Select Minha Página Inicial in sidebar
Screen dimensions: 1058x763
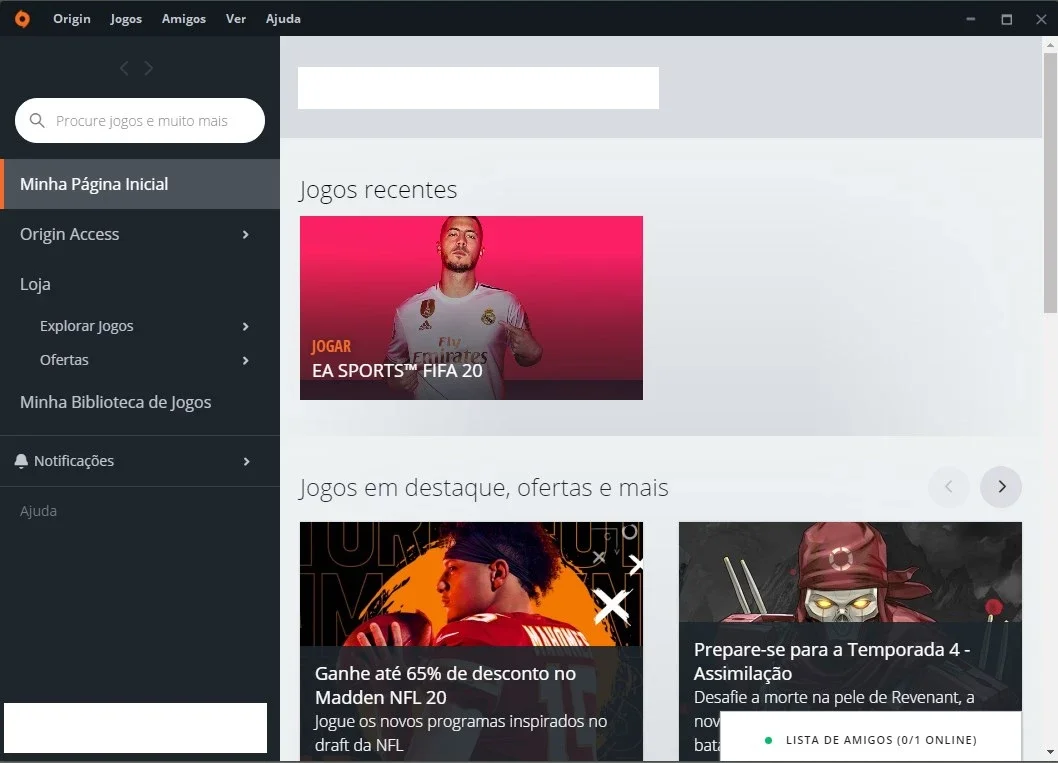pyautogui.click(x=140, y=184)
